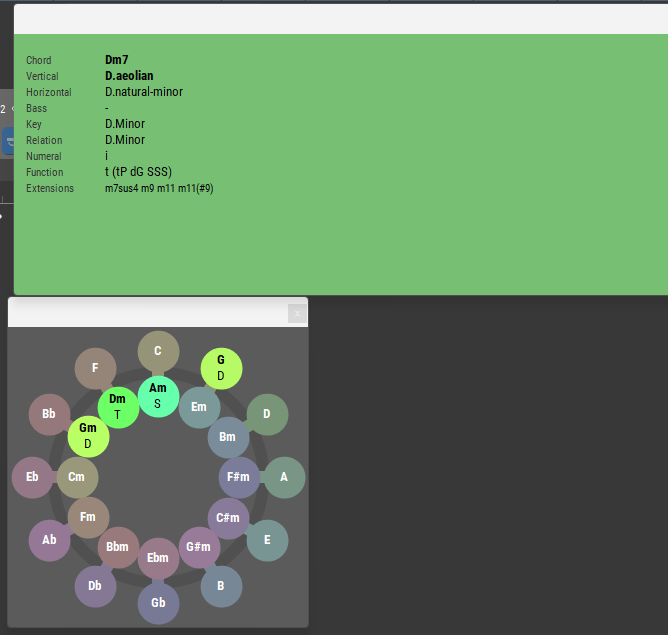Pick the Gb major chord circle
The height and width of the screenshot is (635, 668).
[158, 603]
